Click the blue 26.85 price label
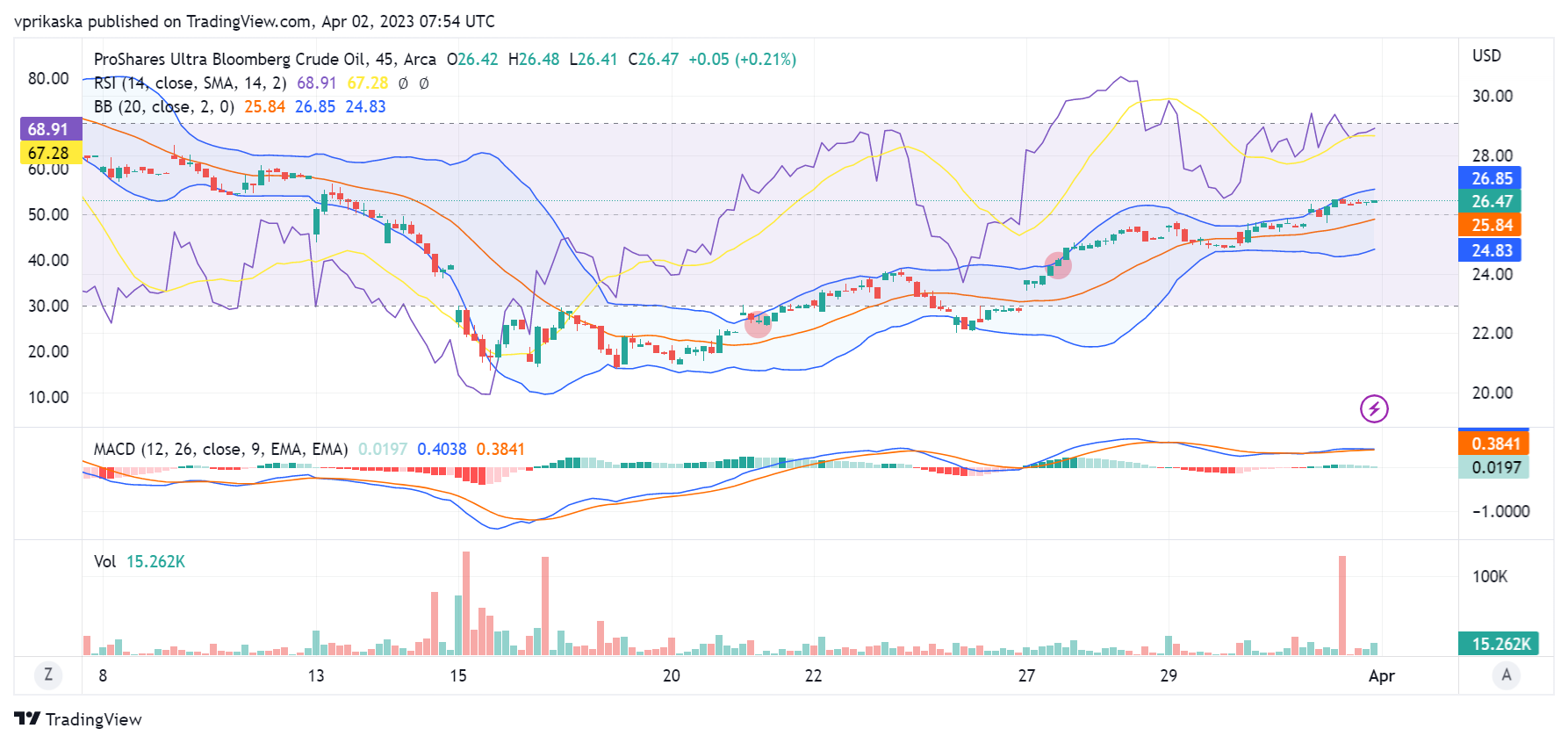1568x743 pixels. tap(1490, 178)
